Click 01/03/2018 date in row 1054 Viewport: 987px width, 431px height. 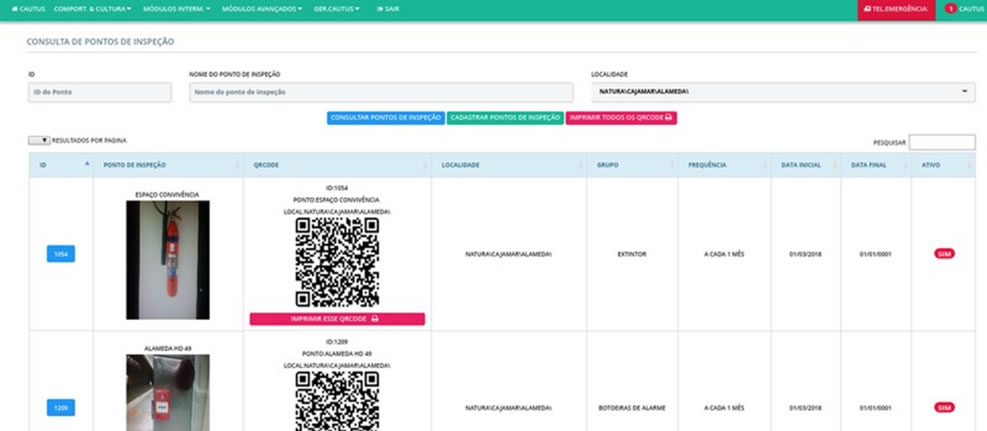pos(805,254)
